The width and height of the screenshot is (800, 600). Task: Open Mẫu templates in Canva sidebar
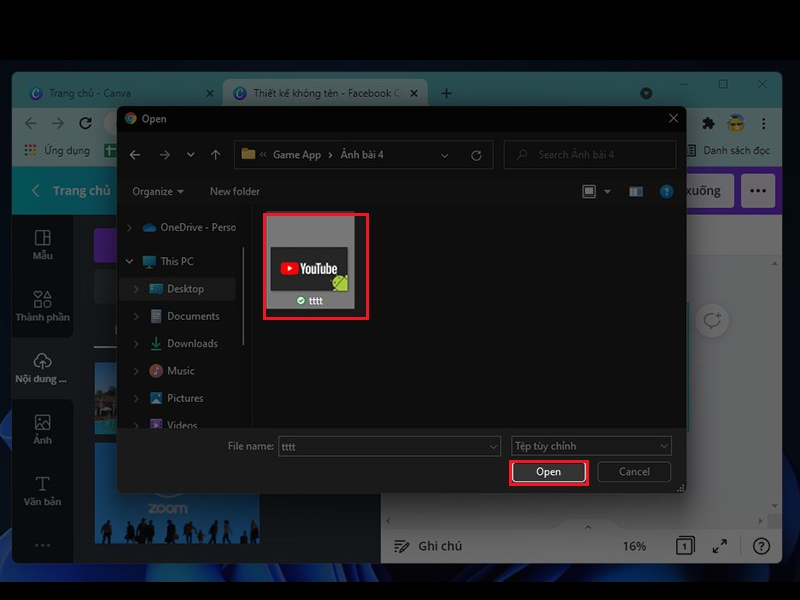click(42, 245)
